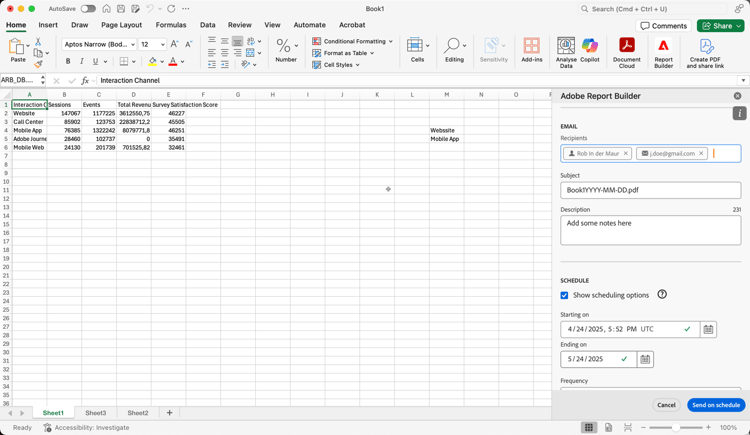Open the Report Builder info icon

click(739, 113)
